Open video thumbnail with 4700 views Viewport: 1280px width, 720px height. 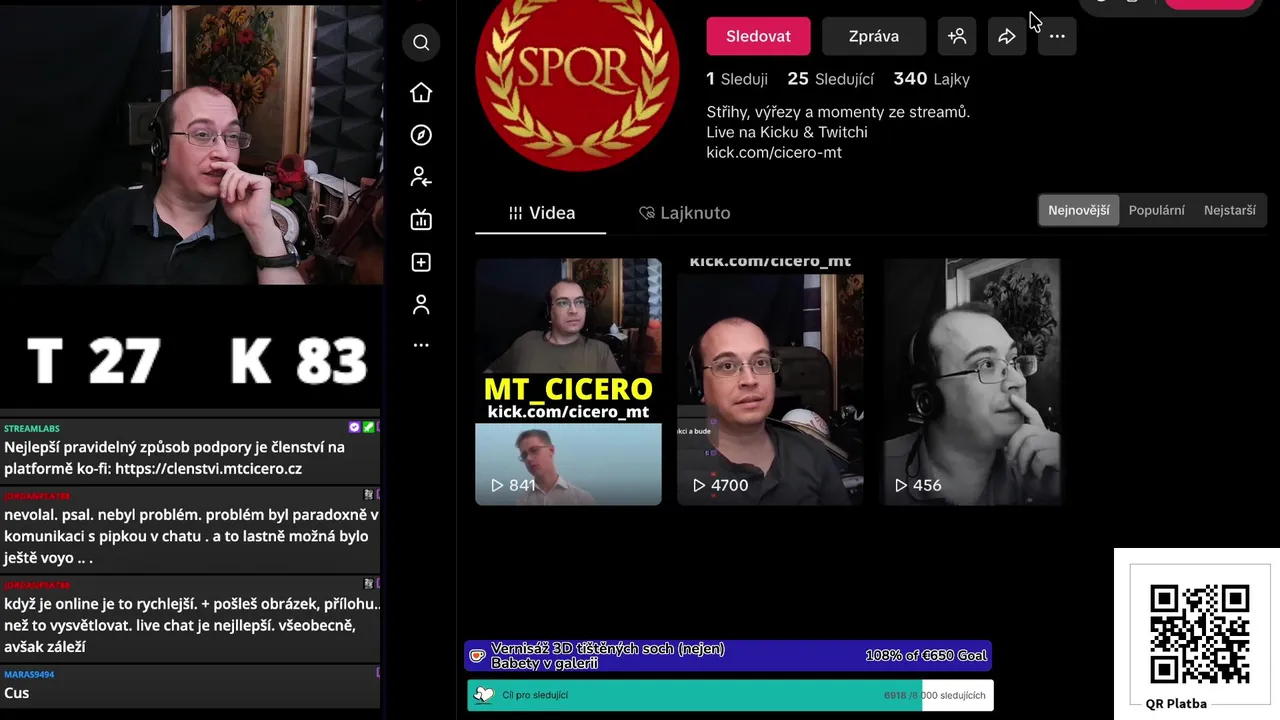coord(771,381)
